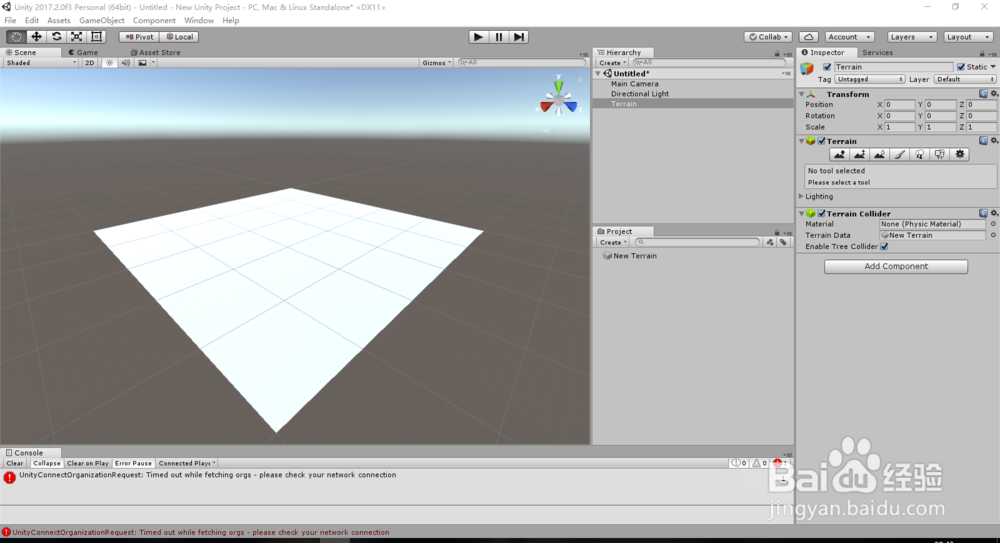Toggle Clear on Play option
Viewport: 1000px width, 543px height.
(x=87, y=463)
